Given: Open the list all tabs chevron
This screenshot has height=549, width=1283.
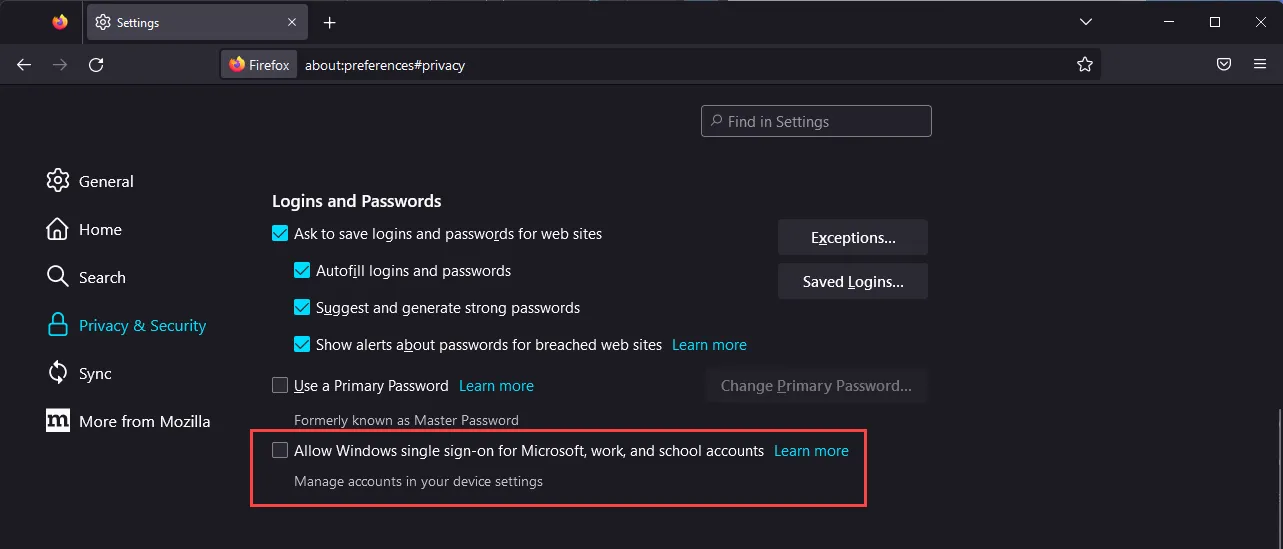Looking at the screenshot, I should pos(1086,22).
